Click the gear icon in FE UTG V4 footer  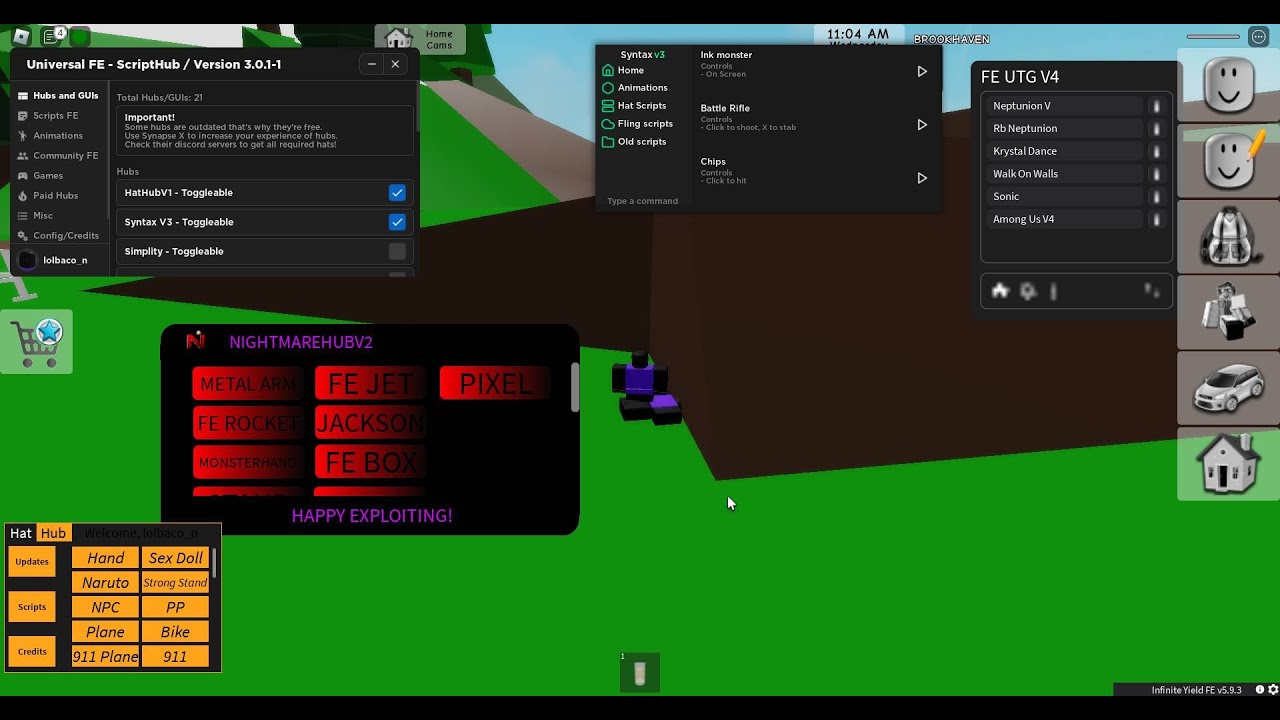(1028, 291)
